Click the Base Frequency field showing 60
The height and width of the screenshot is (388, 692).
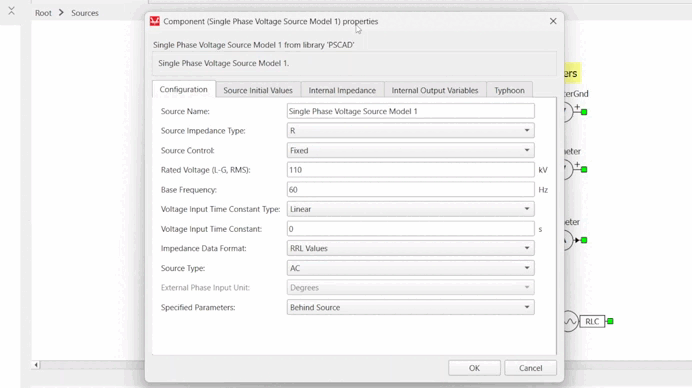click(x=410, y=190)
